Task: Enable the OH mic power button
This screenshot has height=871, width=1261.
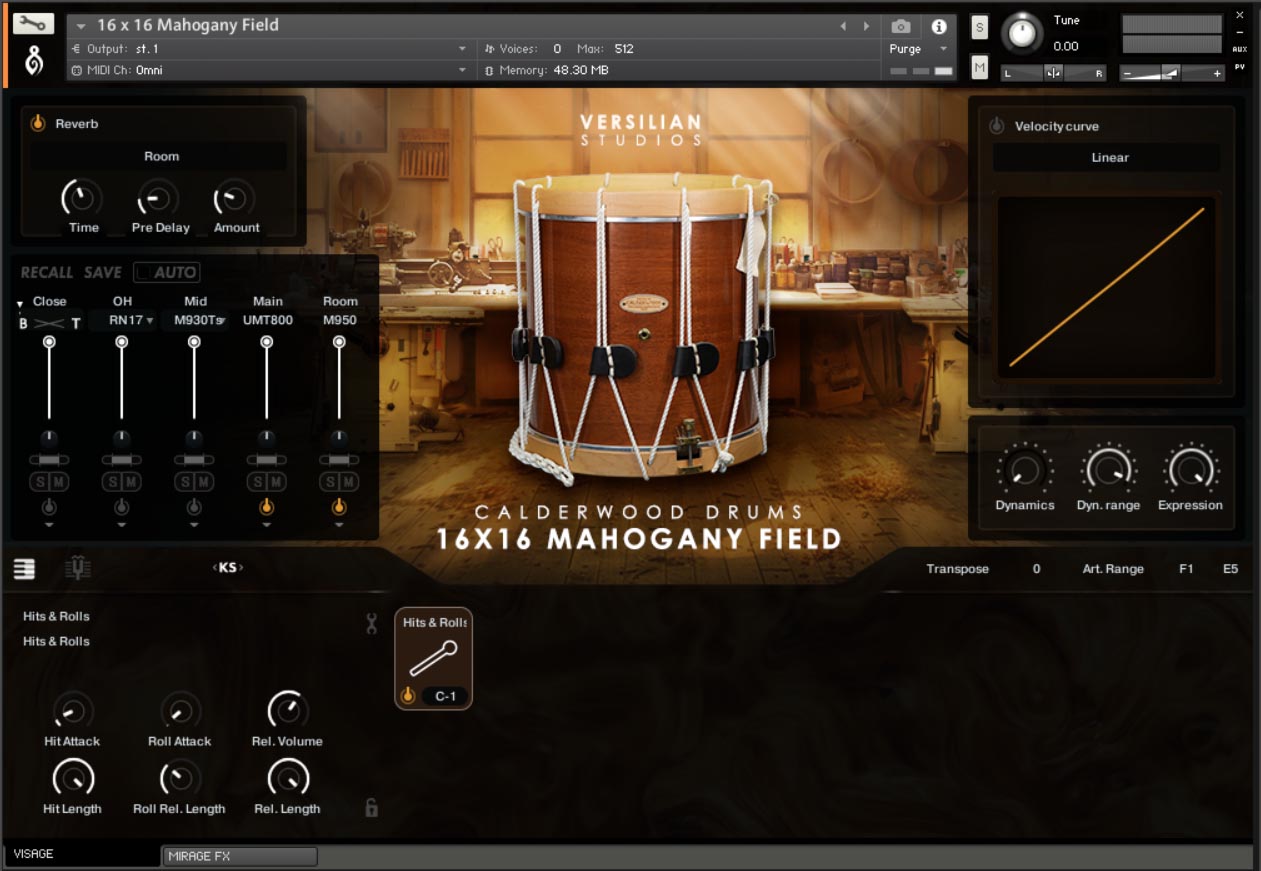Action: tap(121, 507)
